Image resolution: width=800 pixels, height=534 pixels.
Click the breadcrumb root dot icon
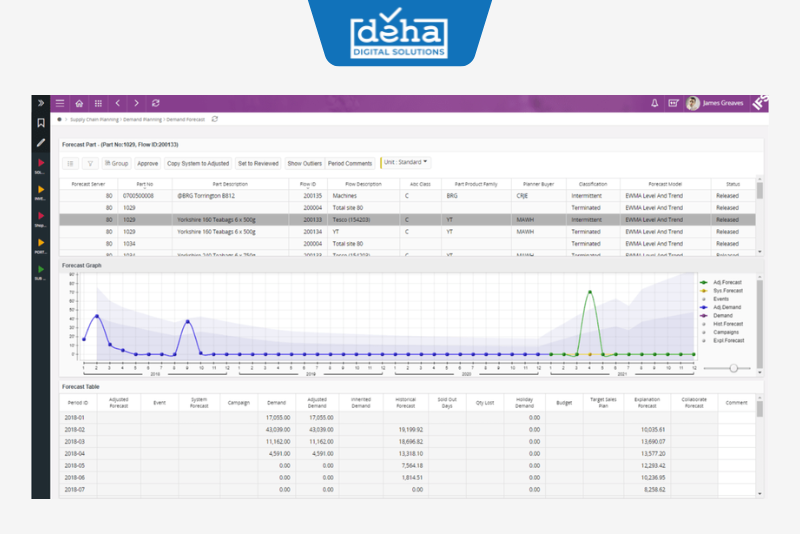point(60,119)
